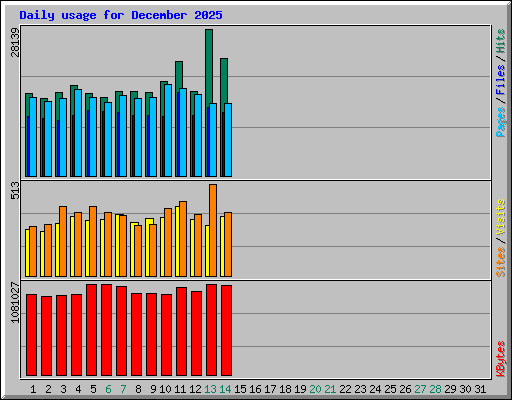
Task: Click the yellow Visits bar for day 7
Action: coord(117,245)
